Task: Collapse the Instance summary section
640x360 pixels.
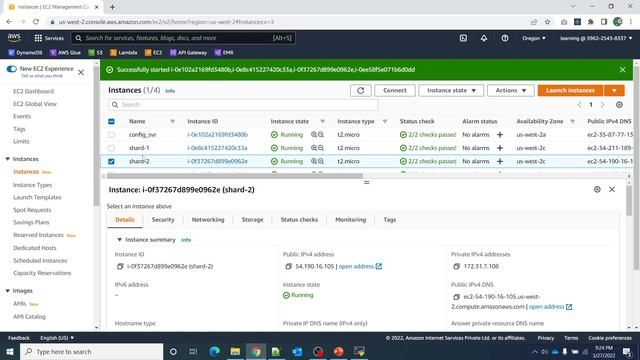Action: coord(120,240)
